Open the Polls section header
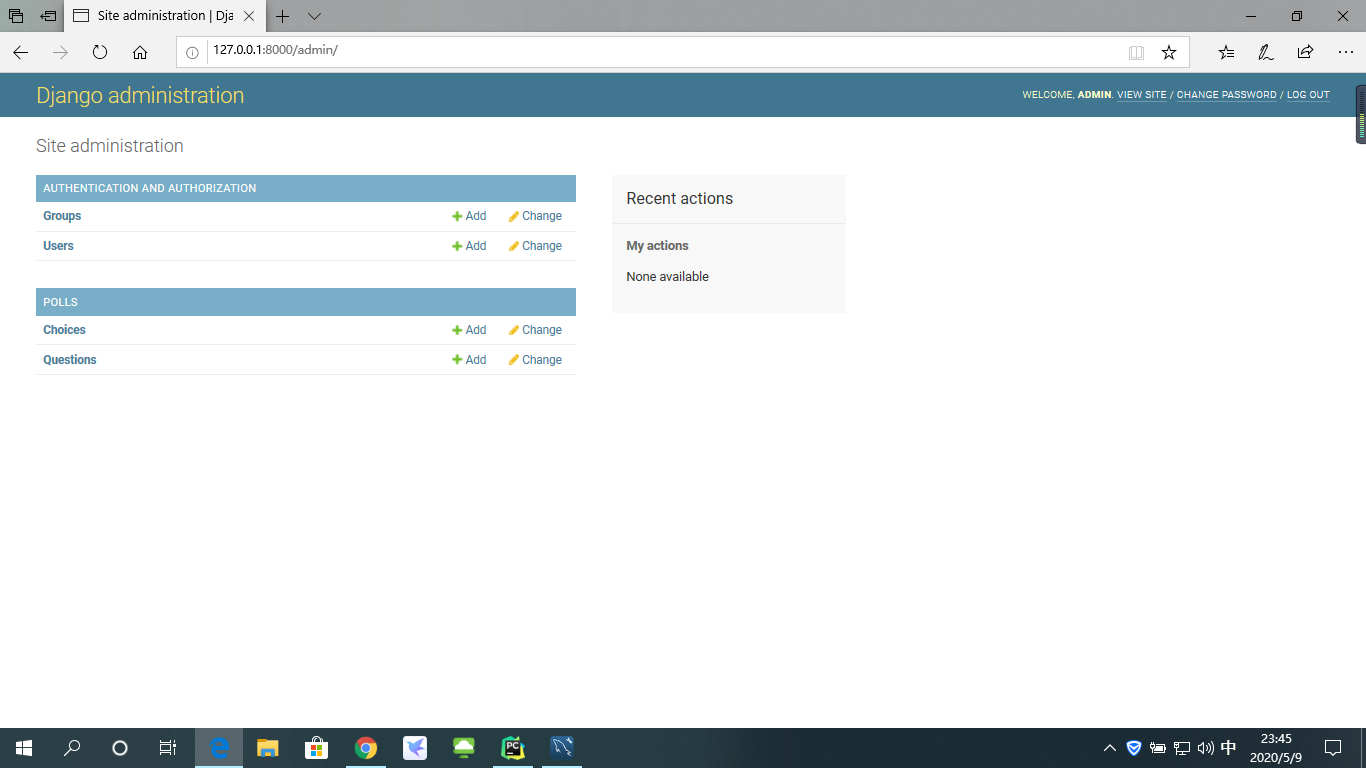1366x768 pixels. coord(60,302)
